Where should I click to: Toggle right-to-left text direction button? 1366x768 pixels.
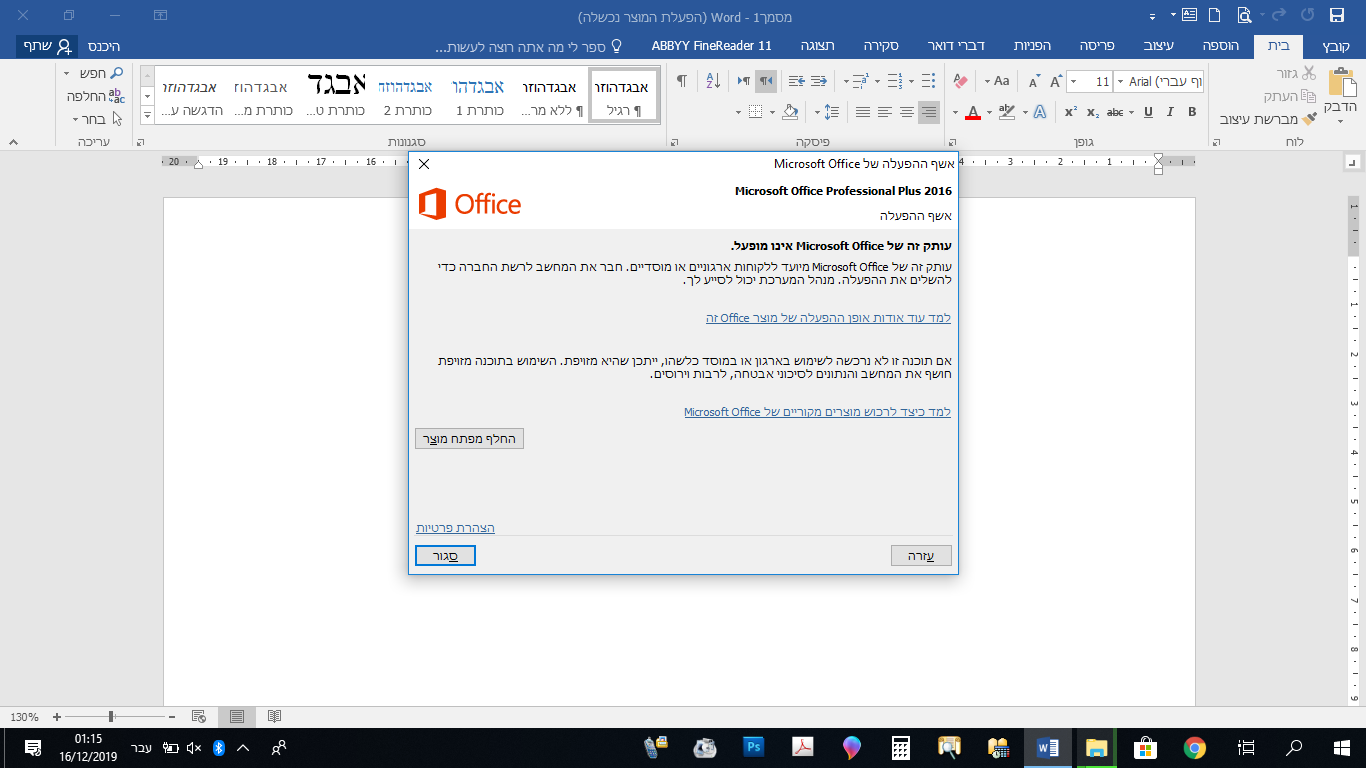pos(765,81)
